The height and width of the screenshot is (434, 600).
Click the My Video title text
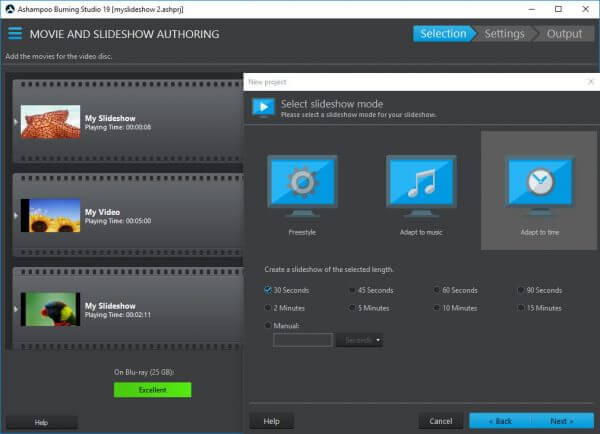(102, 212)
